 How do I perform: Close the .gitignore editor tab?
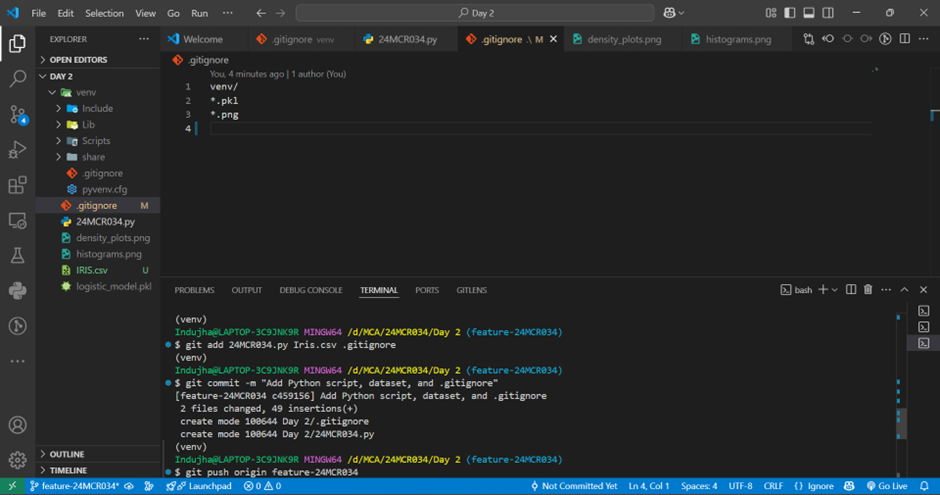click(553, 39)
